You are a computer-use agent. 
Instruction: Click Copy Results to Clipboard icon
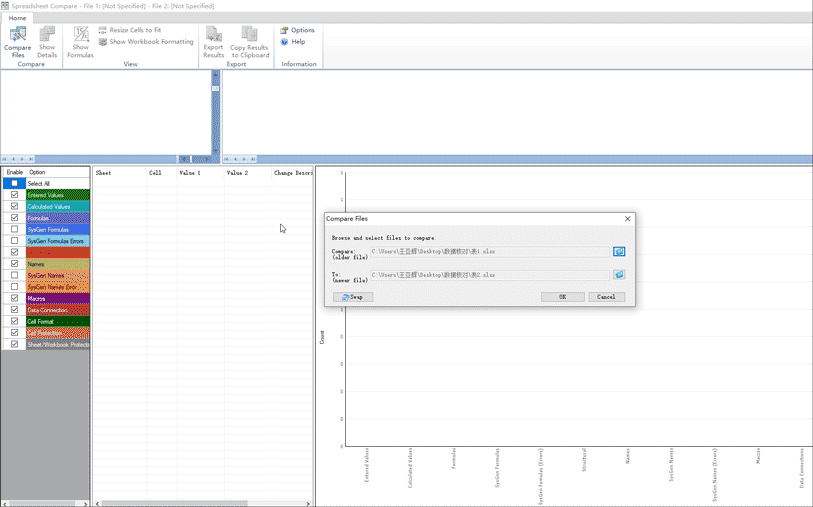[x=249, y=41]
